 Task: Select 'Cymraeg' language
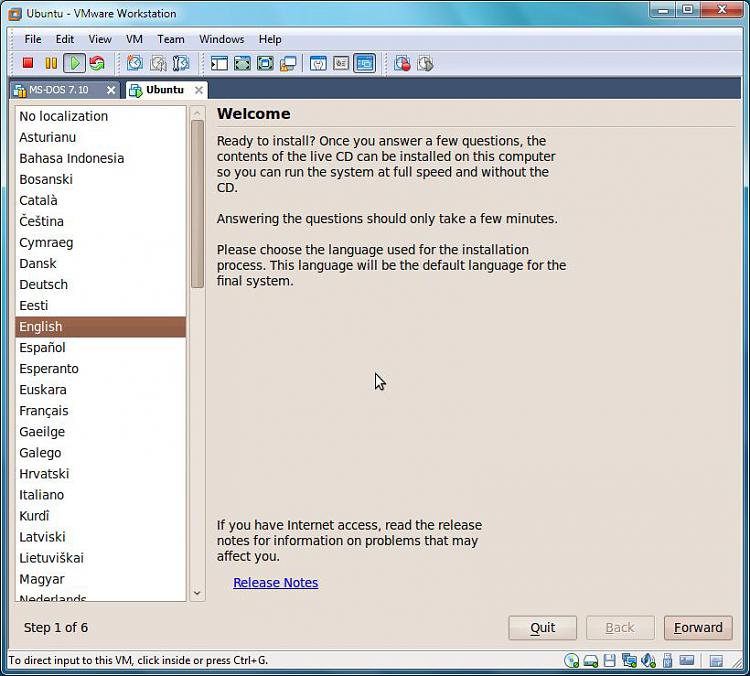point(100,243)
